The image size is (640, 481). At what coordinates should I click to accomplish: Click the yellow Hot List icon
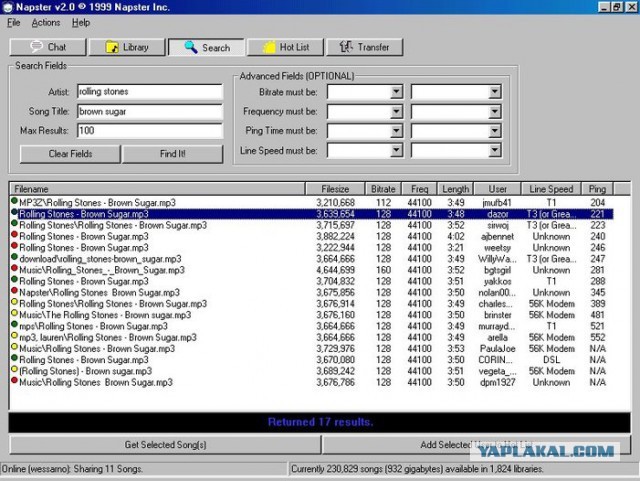click(269, 47)
